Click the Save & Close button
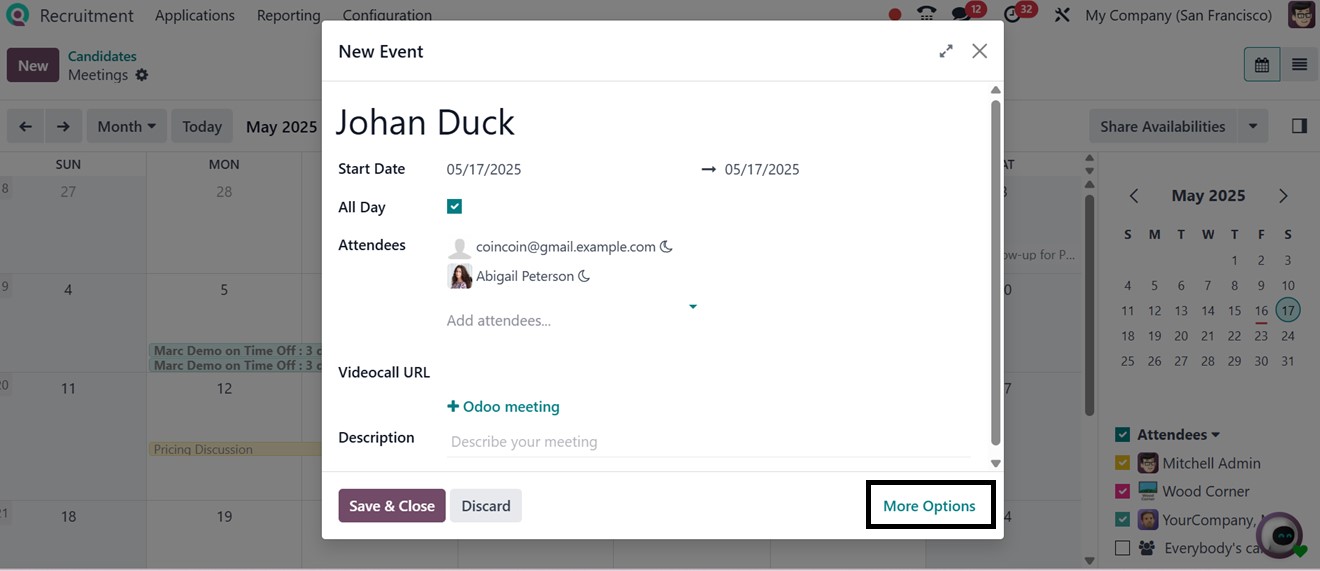Viewport: 1320px width, 571px height. pos(391,506)
